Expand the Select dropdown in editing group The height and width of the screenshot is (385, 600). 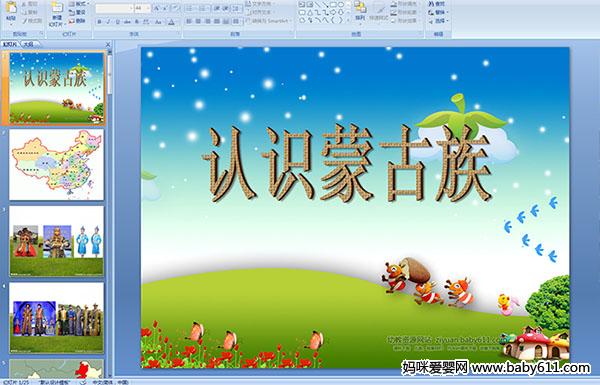(x=439, y=21)
